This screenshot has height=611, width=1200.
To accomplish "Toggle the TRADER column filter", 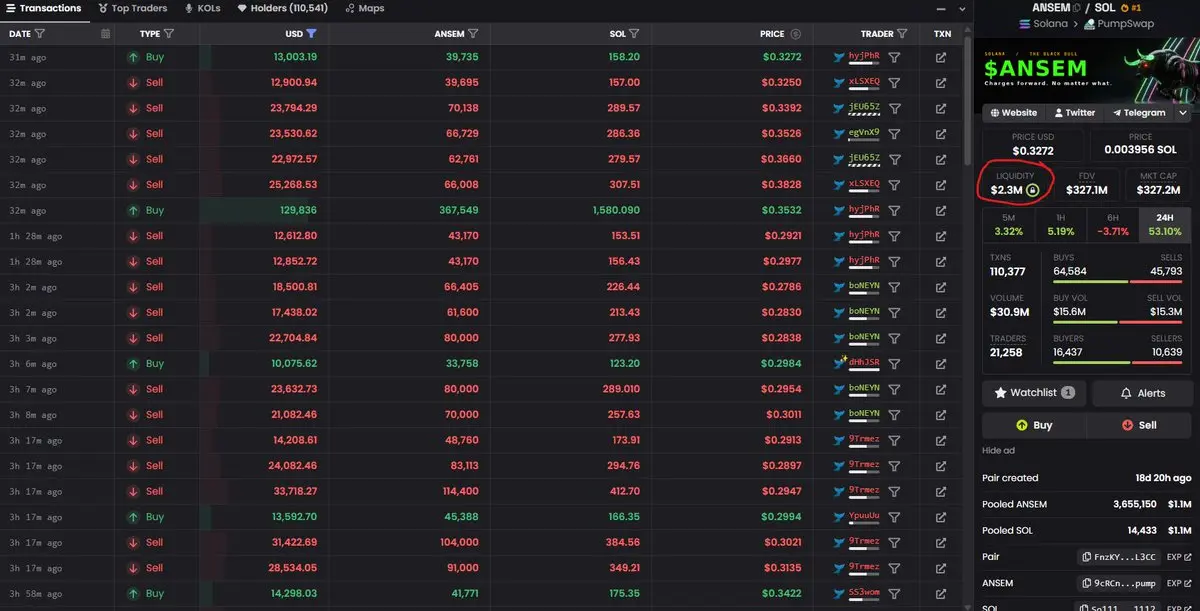I will pos(902,34).
